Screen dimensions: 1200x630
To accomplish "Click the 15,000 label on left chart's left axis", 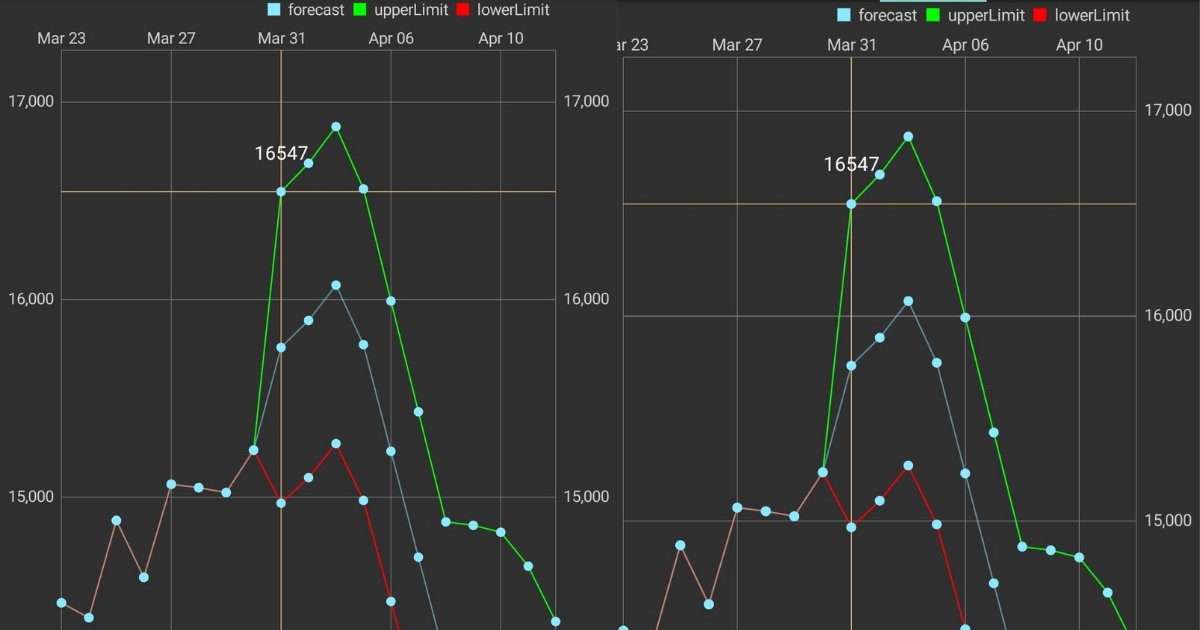I will [31, 497].
